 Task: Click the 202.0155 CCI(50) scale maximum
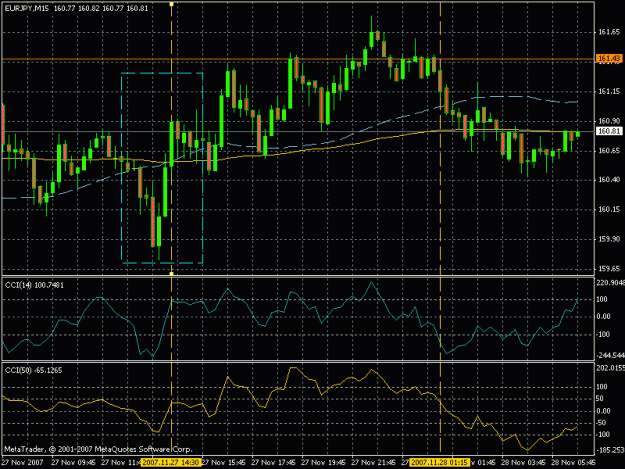pyautogui.click(x=611, y=368)
